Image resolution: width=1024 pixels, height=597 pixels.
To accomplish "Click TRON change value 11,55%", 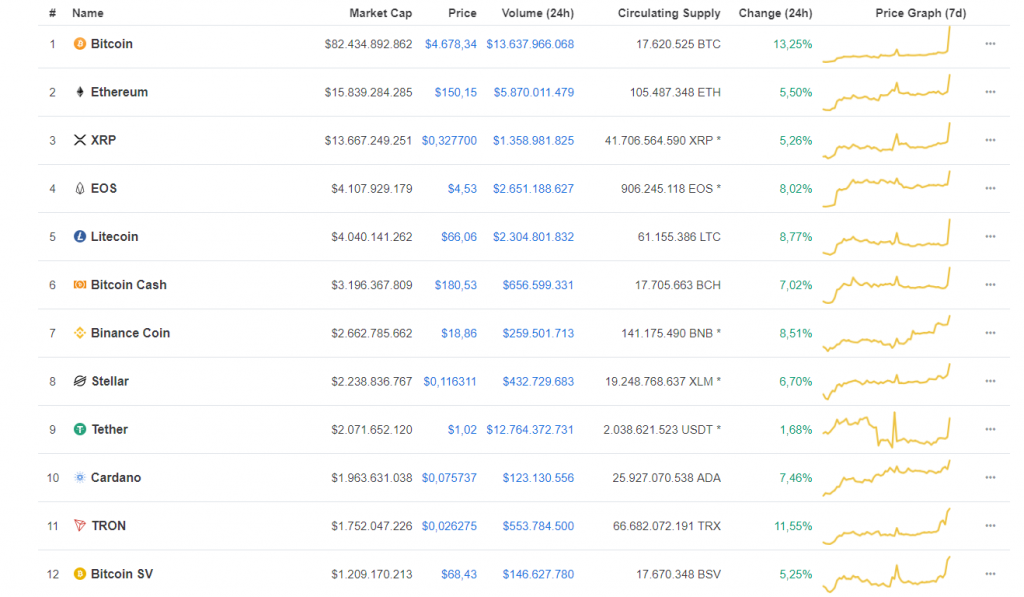I will click(793, 526).
